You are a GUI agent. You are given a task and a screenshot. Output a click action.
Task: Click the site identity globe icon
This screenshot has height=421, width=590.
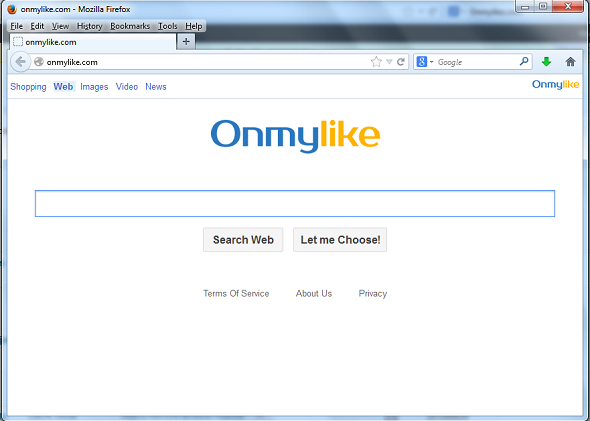39,62
